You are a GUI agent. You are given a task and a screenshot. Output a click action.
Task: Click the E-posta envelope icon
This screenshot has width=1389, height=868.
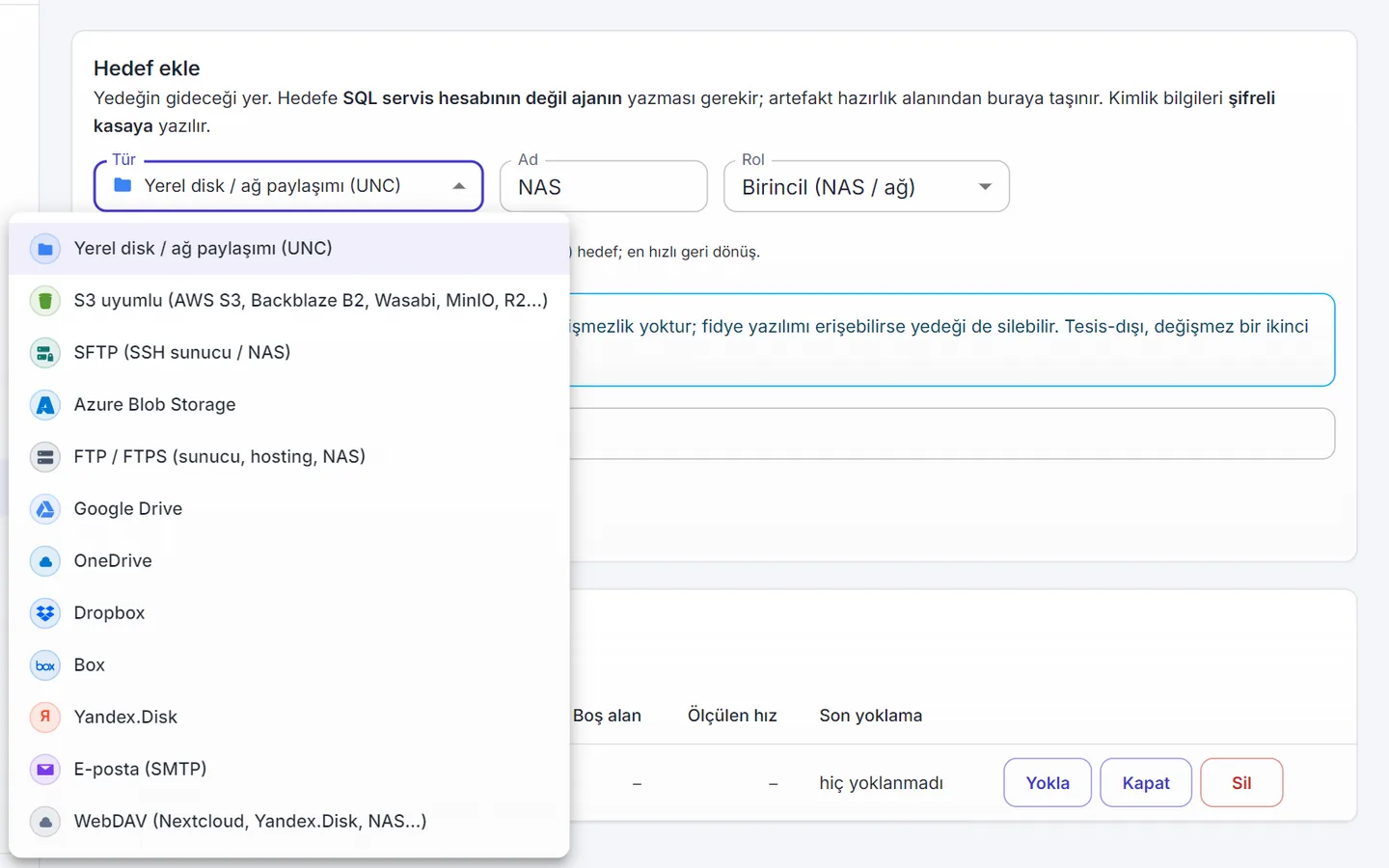pyautogui.click(x=45, y=770)
